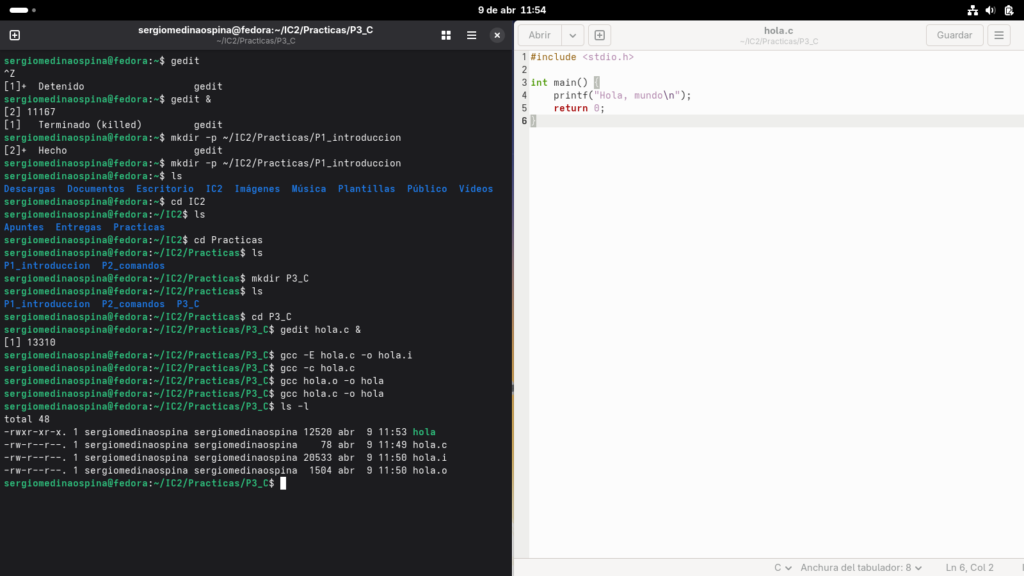Change language via C syntax dropdown
Image resolution: width=1024 pixels, height=576 pixels.
[x=780, y=567]
